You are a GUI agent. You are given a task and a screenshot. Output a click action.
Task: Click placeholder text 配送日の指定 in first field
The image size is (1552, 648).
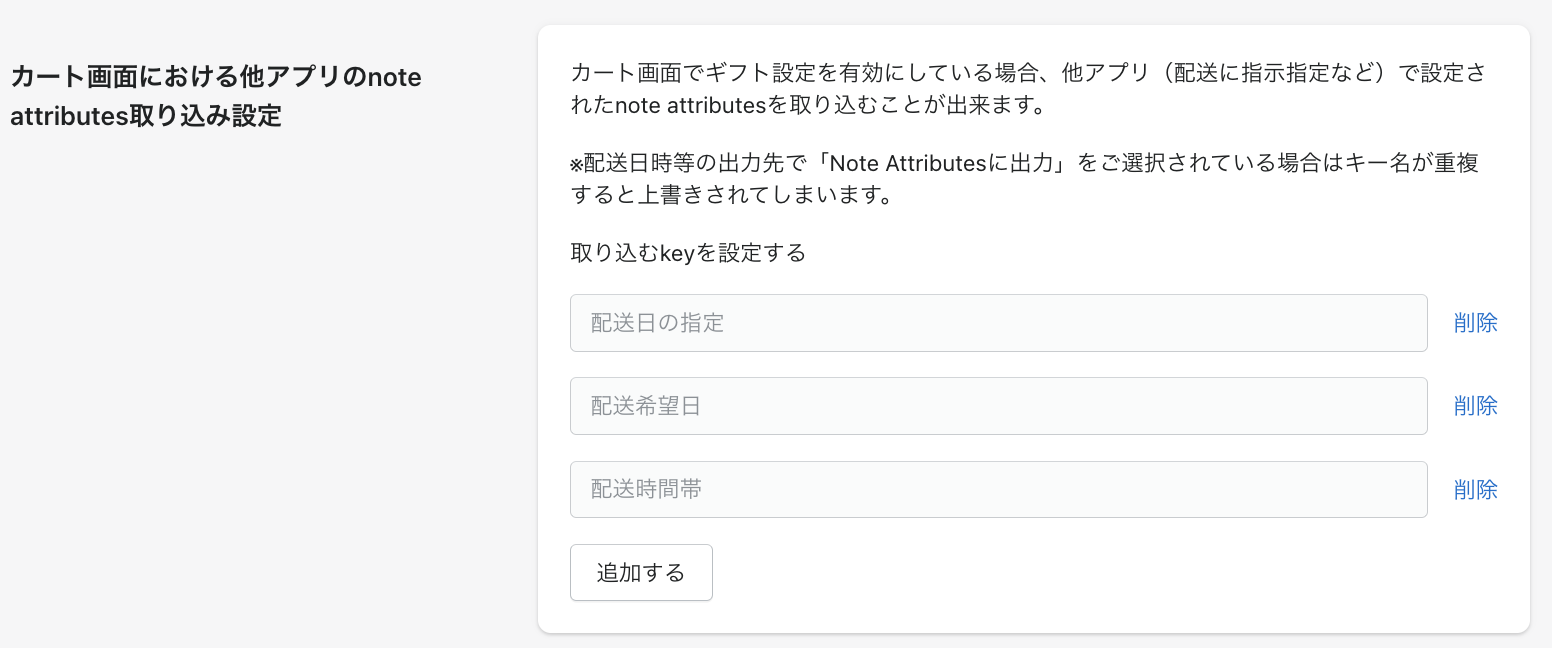657,323
